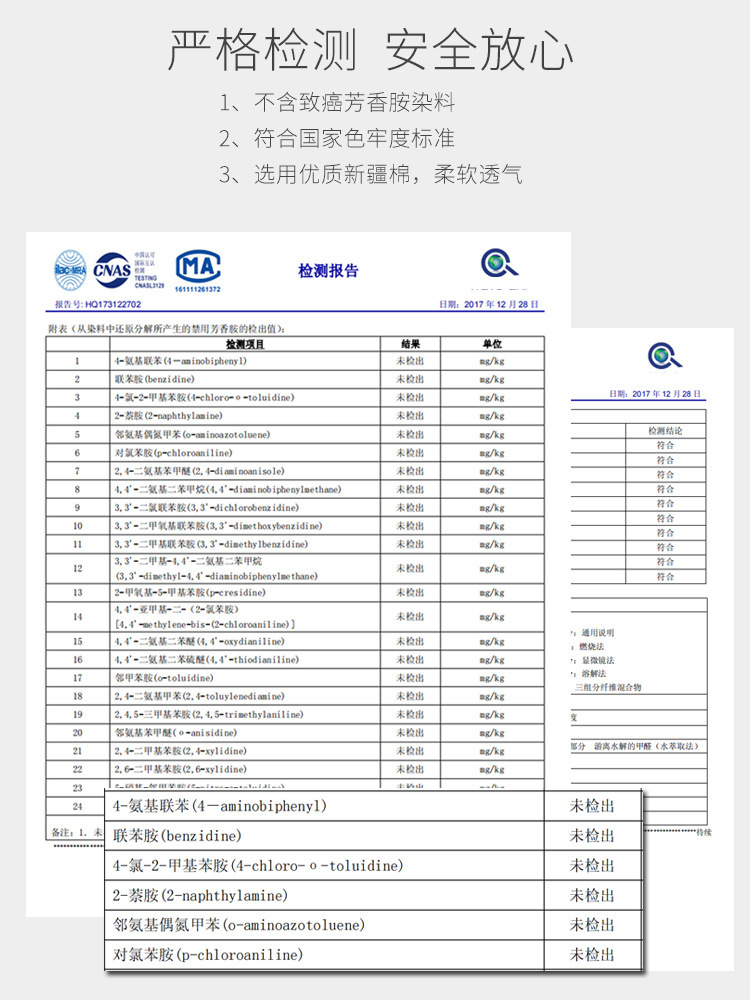
Task: Click 4-氯-2-甲基苯胺 in the enlarged strip
Action: click(x=258, y=865)
